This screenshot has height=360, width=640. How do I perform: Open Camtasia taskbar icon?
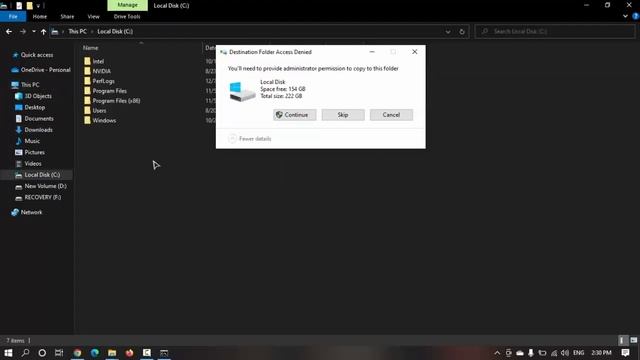pos(147,353)
